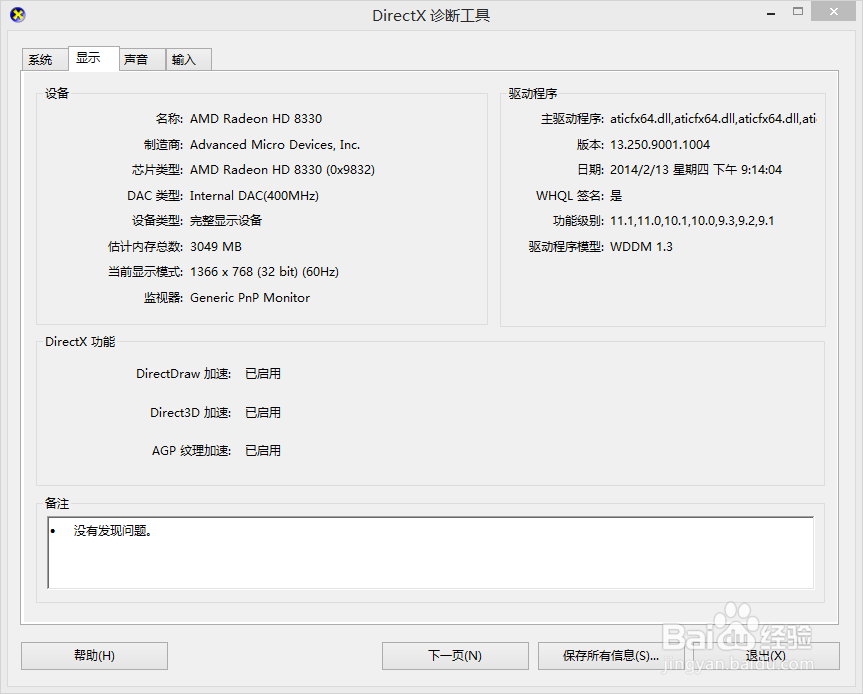Click Generic PnP Monitor value
This screenshot has height=694, width=863.
[x=250, y=298]
